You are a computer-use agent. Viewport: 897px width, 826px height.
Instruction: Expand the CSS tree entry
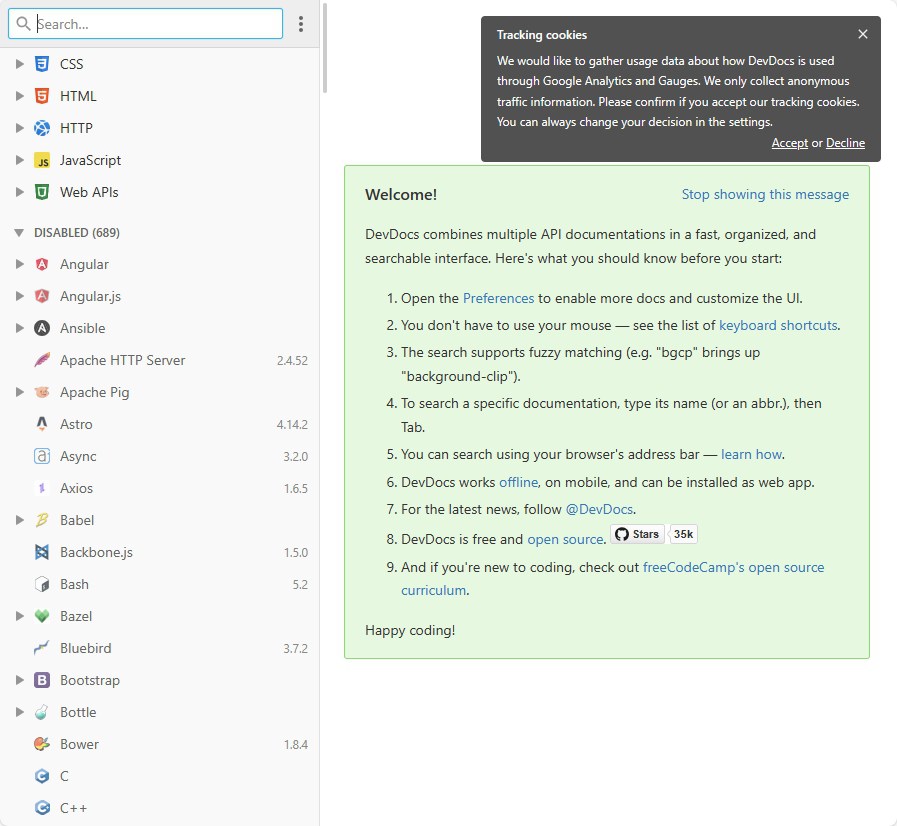pos(19,64)
